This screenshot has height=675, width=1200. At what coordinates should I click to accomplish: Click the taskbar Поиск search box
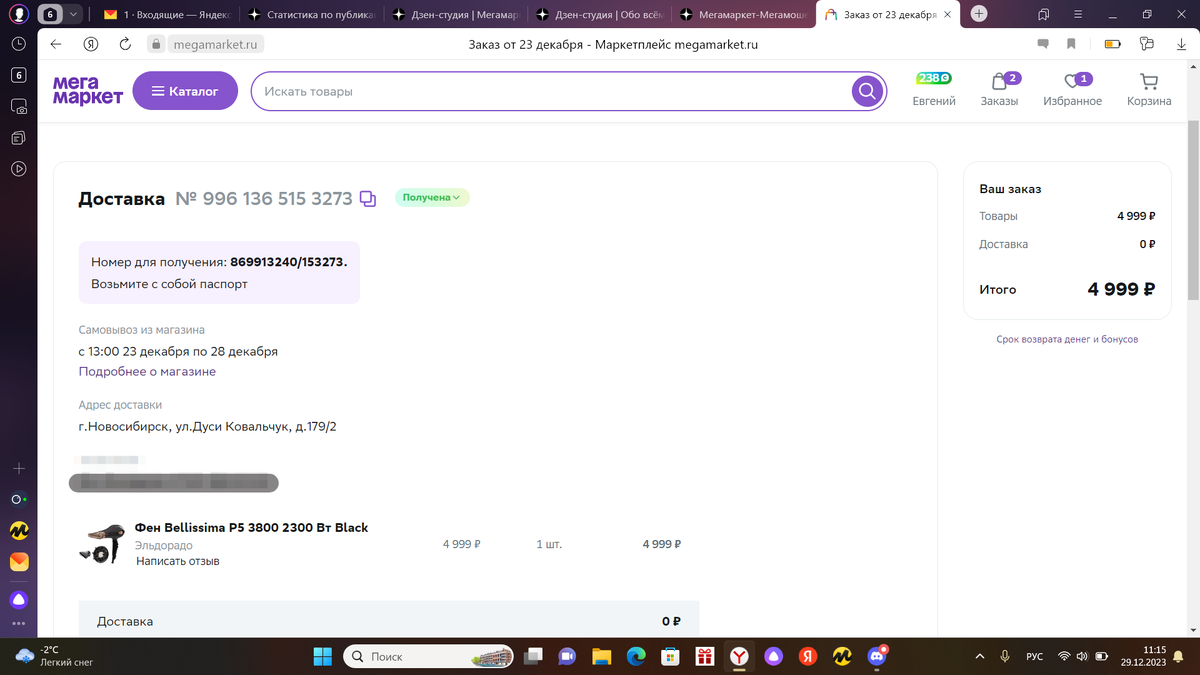point(428,656)
